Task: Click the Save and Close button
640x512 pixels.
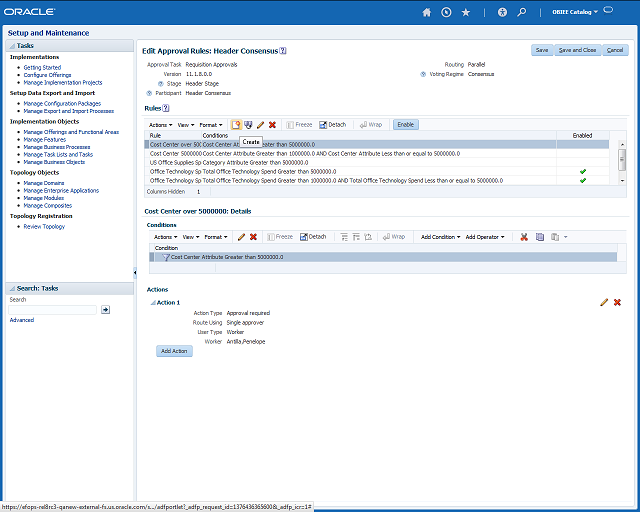Action: (x=577, y=50)
